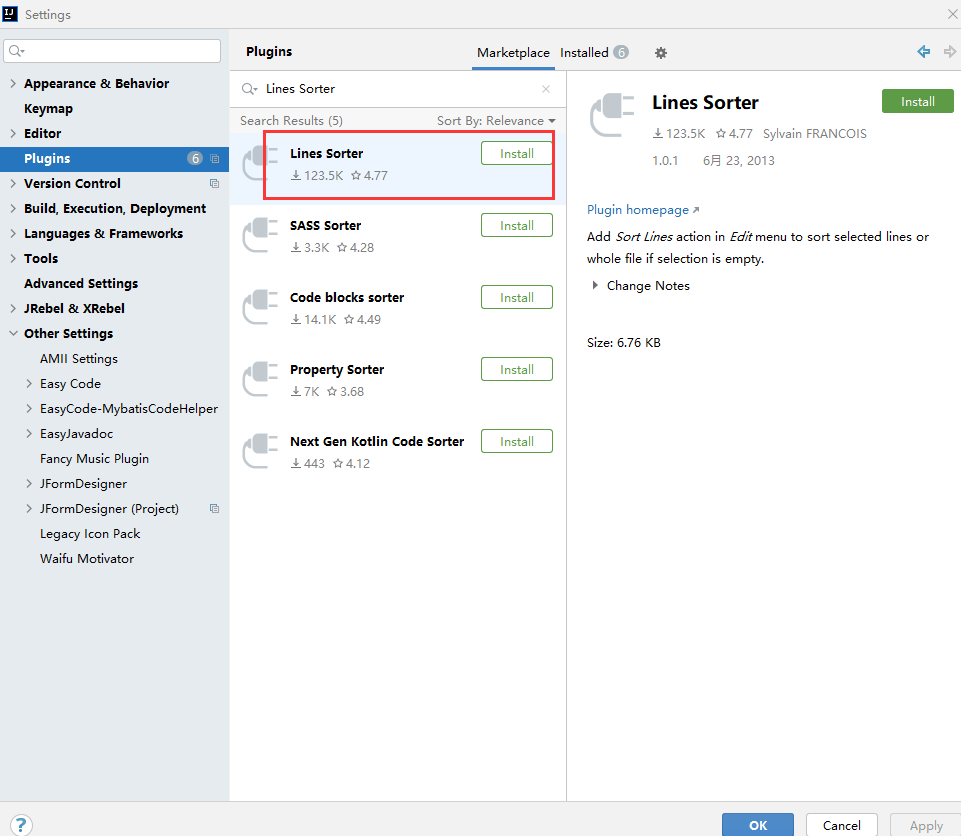Open Legacy Icon Pack settings
The width and height of the screenshot is (961, 836).
[90, 534]
